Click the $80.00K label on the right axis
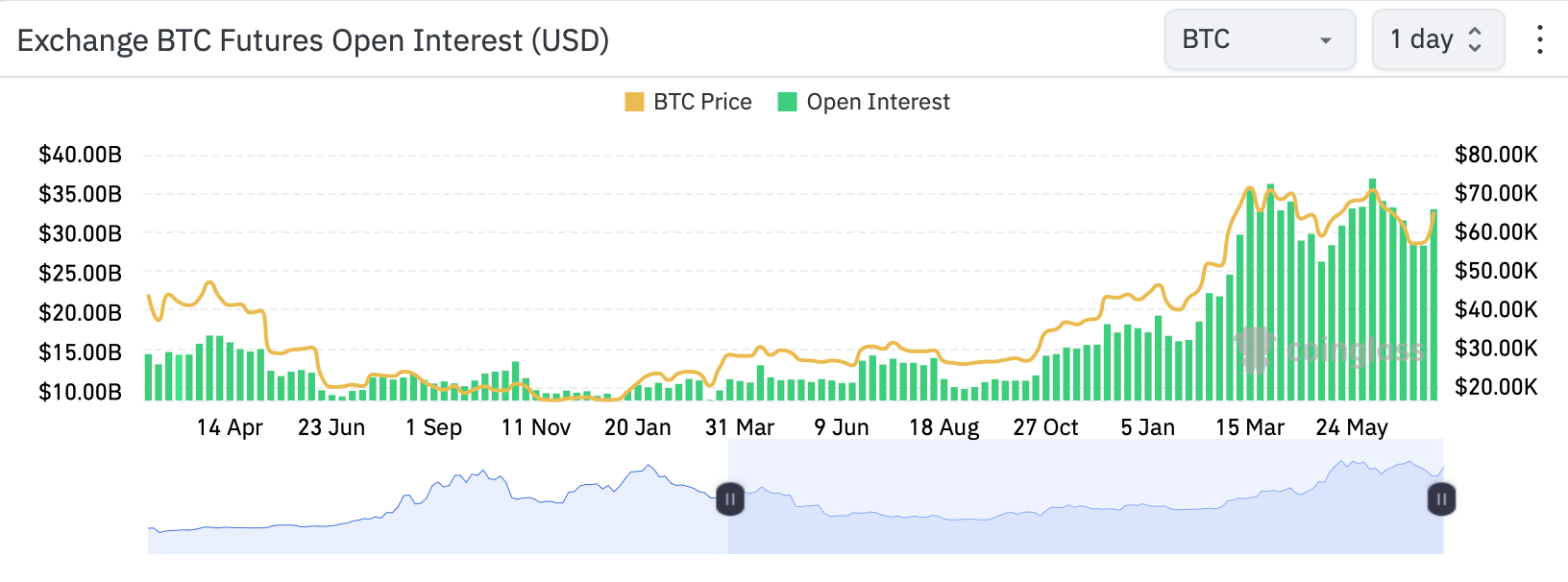This screenshot has height=582, width=1568. (1496, 155)
